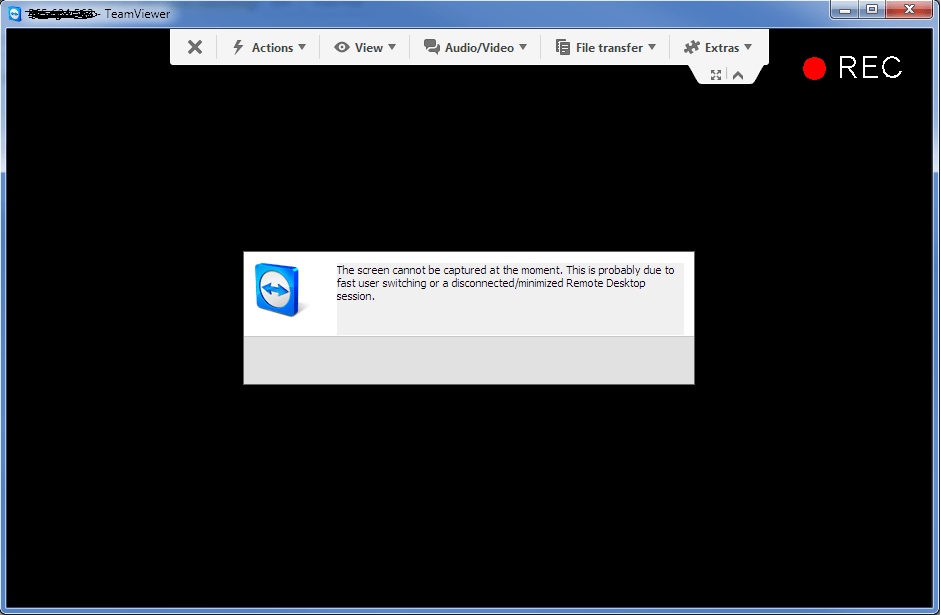Select the Actions lightning bolt icon
The image size is (941, 615).
[x=237, y=47]
